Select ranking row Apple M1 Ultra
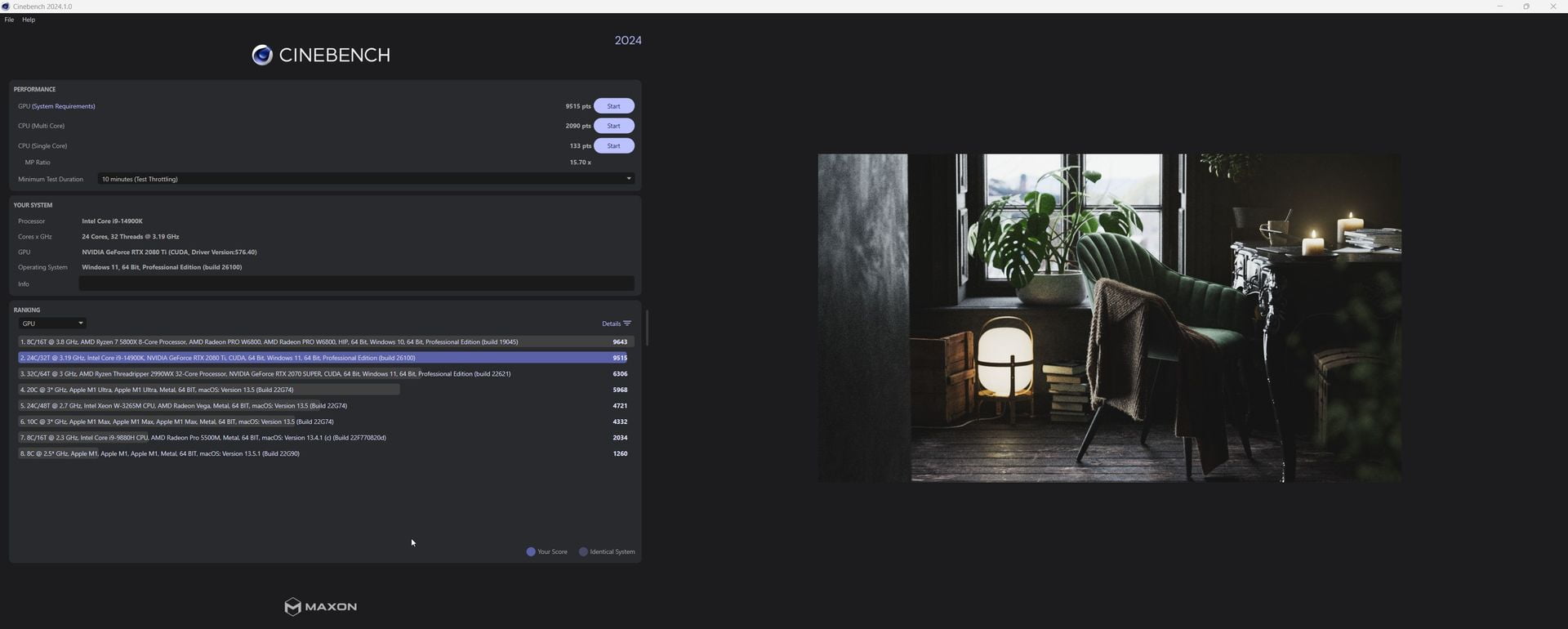The image size is (1568, 629). pyautogui.click(x=325, y=390)
